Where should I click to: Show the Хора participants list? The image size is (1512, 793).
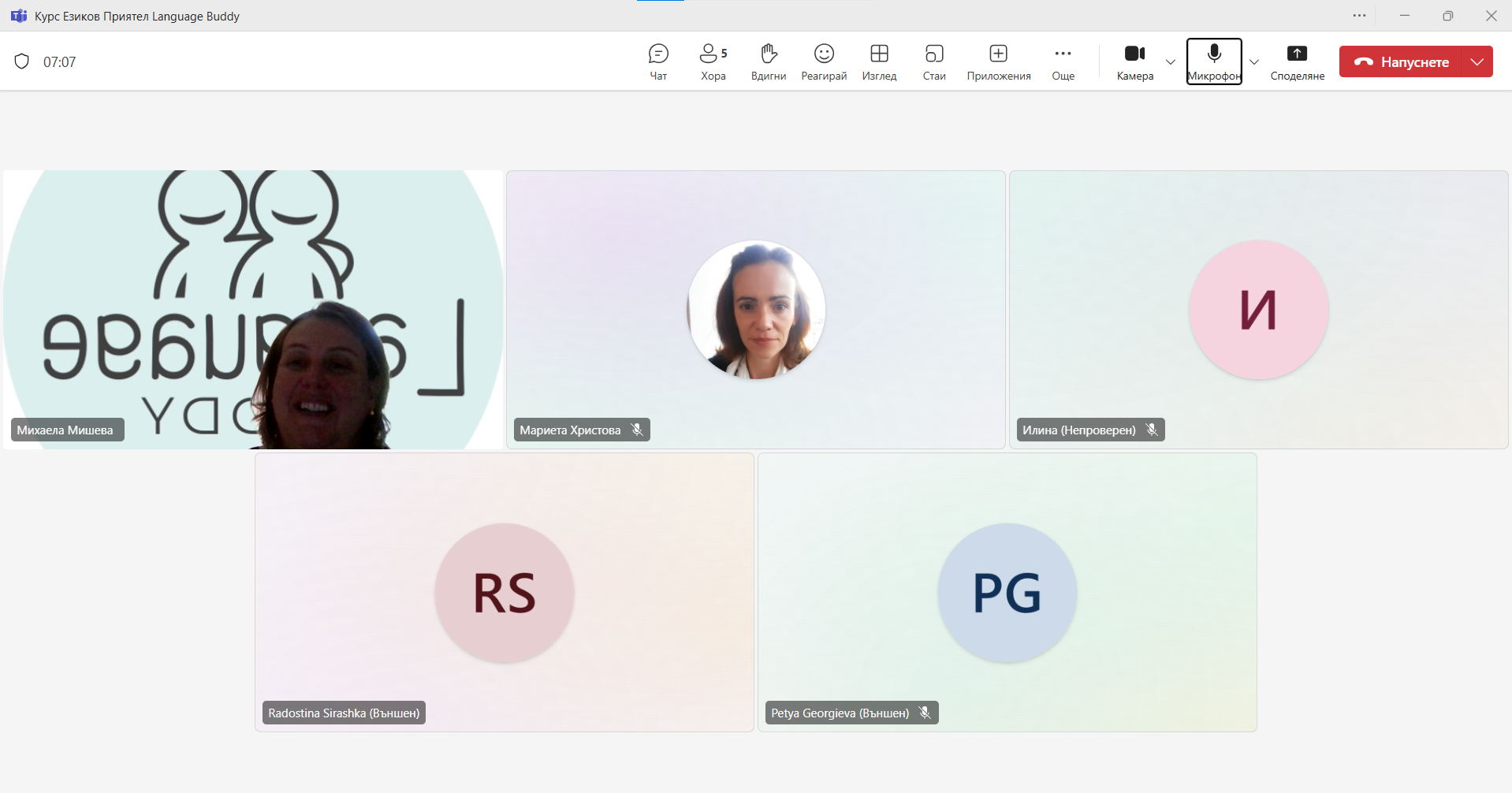tap(713, 61)
